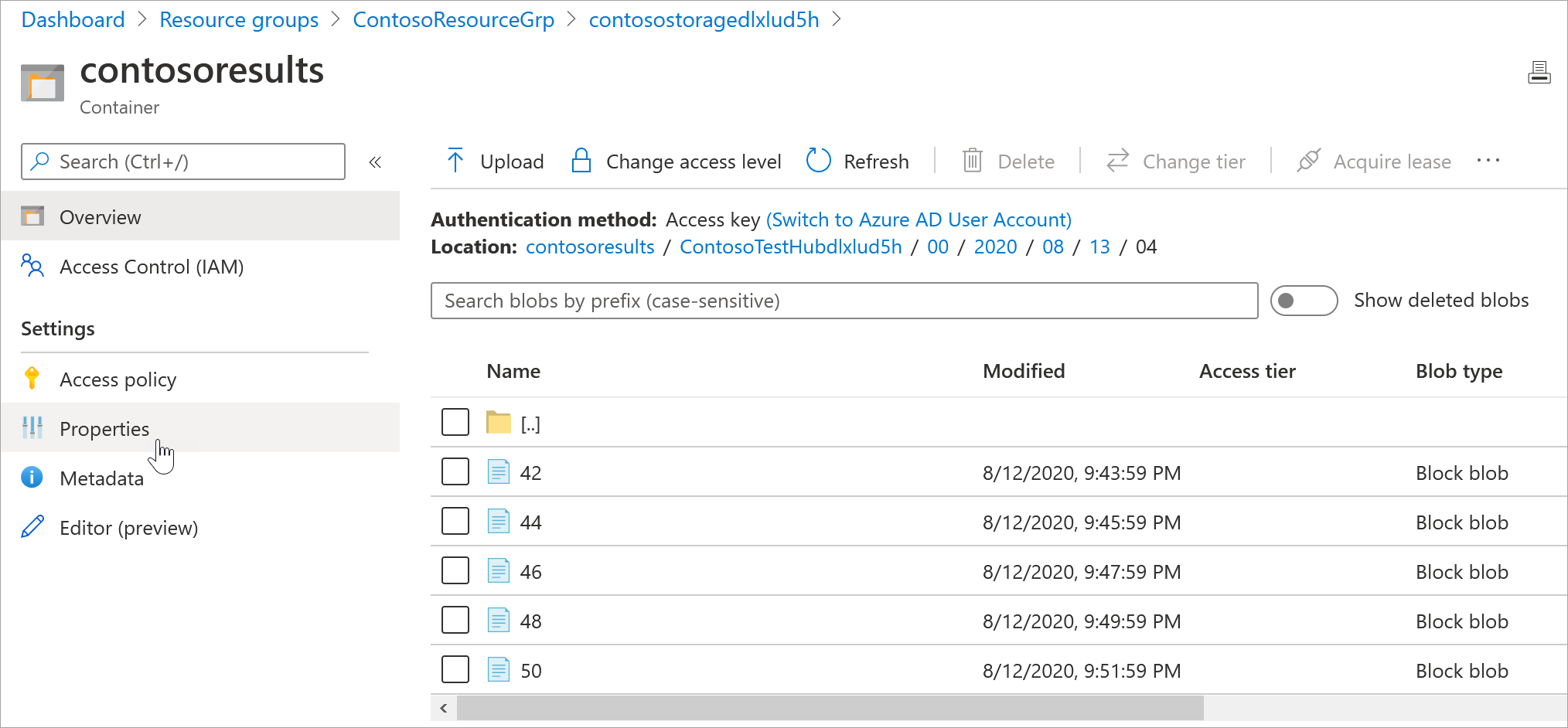
Task: Click the Change tier arrows icon
Action: tap(1117, 161)
